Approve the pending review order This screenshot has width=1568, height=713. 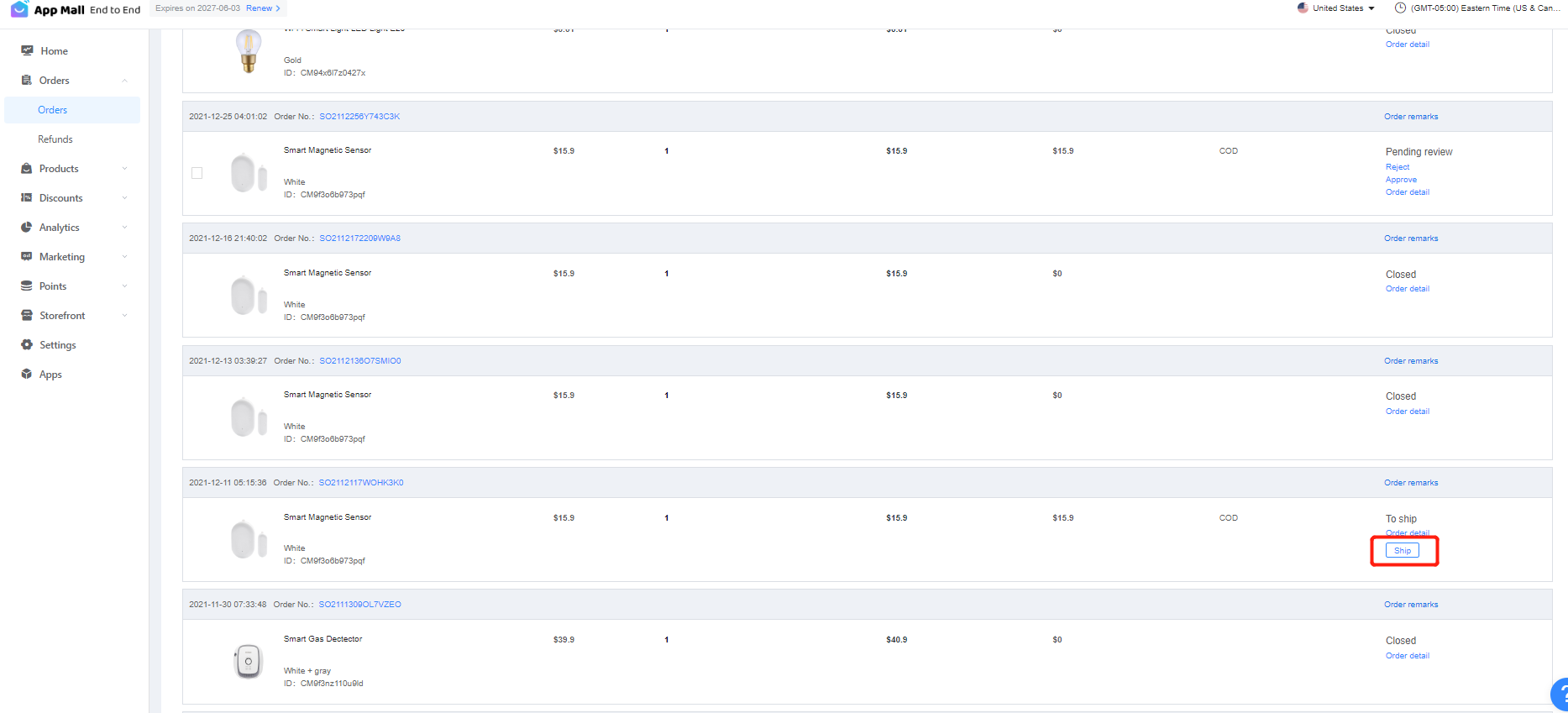(x=1401, y=180)
